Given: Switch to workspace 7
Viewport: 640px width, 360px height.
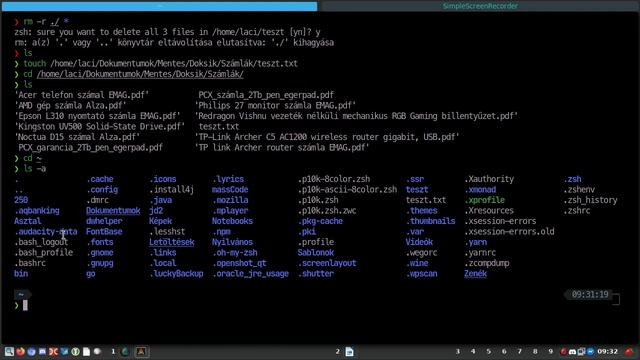Looking at the screenshot, I should 520,351.
